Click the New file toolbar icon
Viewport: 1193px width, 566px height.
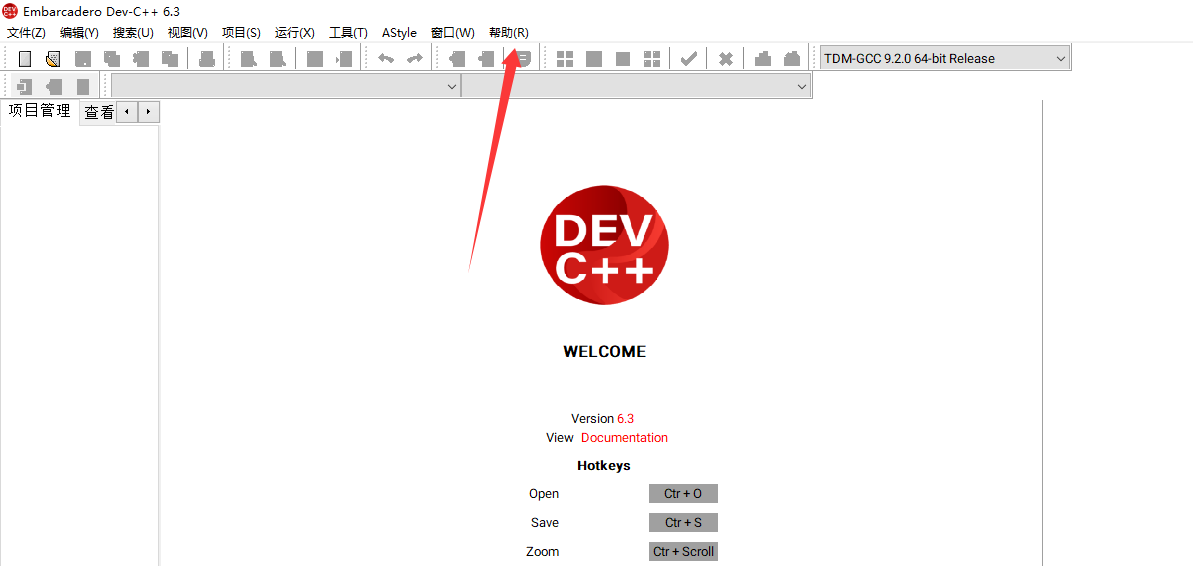(25, 59)
